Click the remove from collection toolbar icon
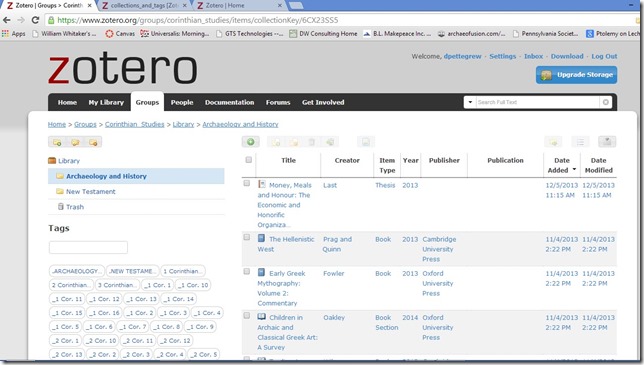The width and height of the screenshot is (644, 365). coord(294,142)
